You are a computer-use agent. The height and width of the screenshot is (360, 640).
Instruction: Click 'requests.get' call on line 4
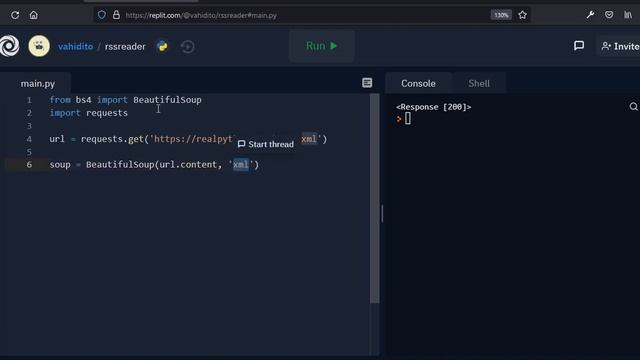pos(112,139)
